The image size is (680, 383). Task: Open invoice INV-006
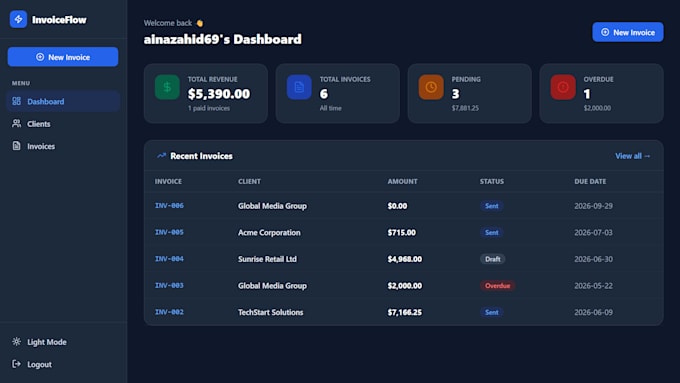[x=169, y=206]
